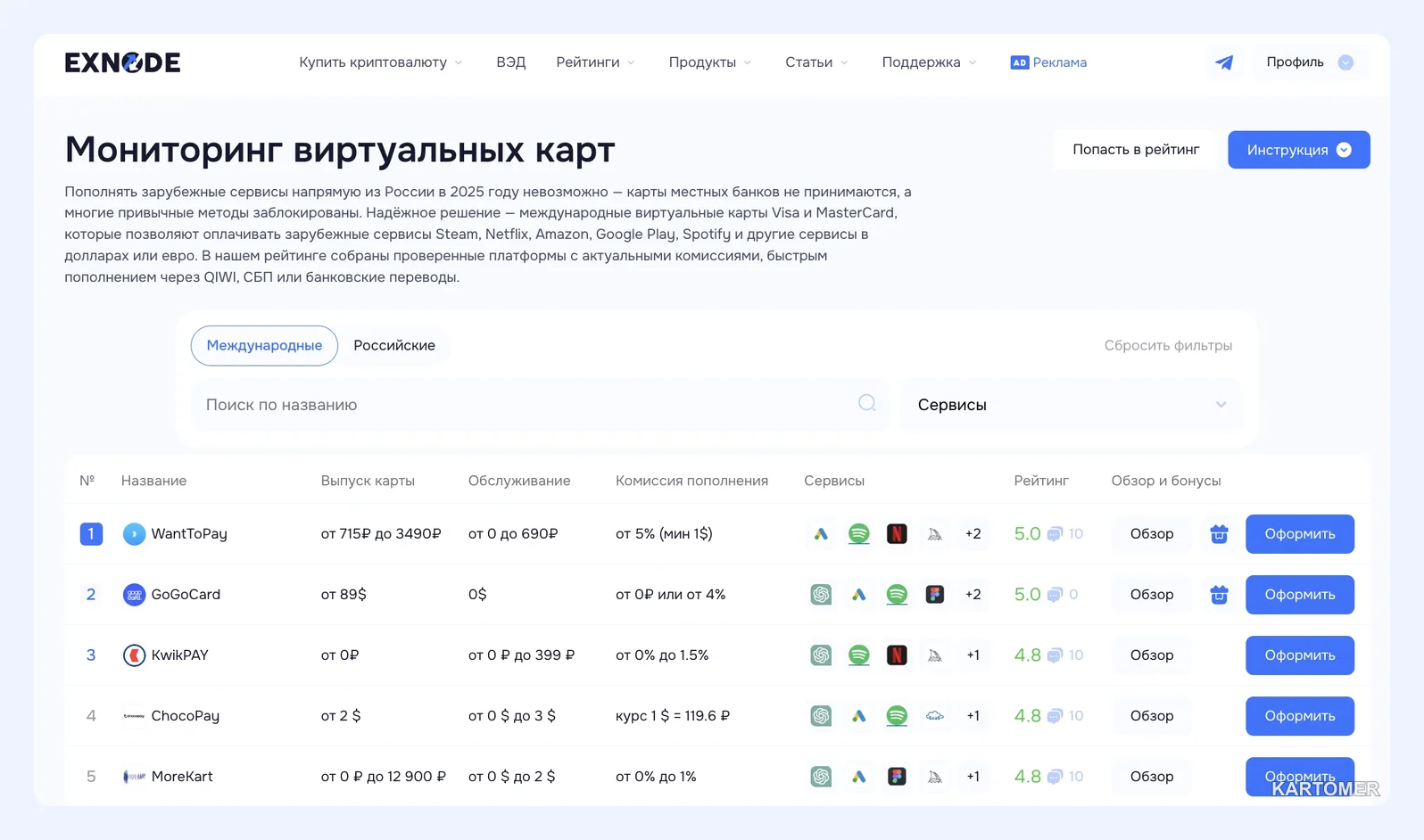1424x840 pixels.
Task: Click the cloud service icon in ChocoPay row
Action: pyautogui.click(x=934, y=716)
